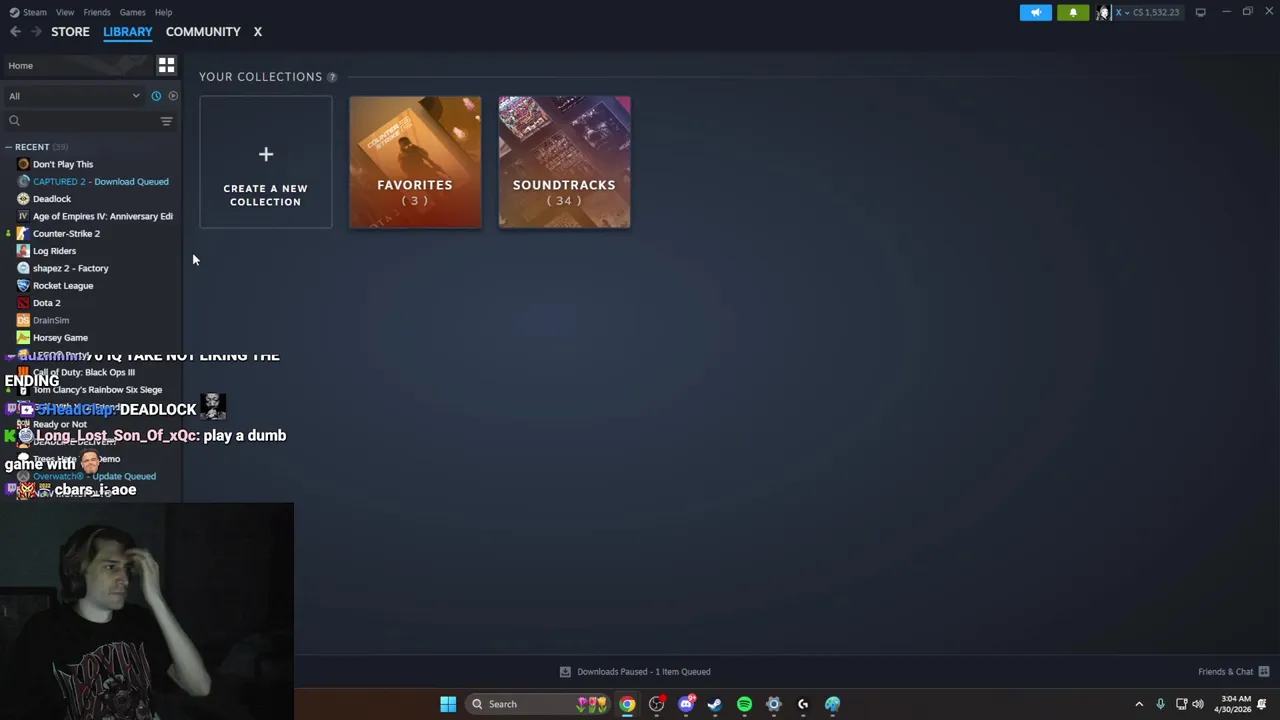The image size is (1280, 720).
Task: Switch to Big Picture mode icon
Action: (1200, 12)
